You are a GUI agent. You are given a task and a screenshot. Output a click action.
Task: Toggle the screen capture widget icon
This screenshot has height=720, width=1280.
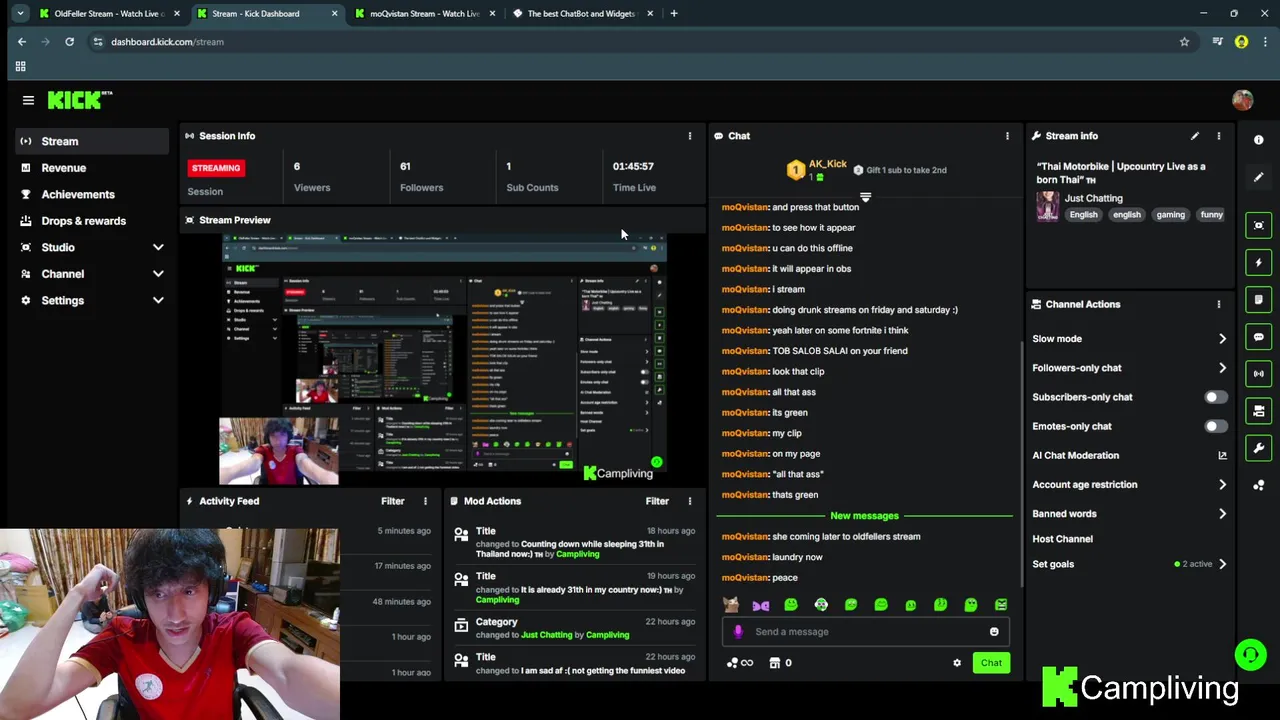tap(1259, 226)
